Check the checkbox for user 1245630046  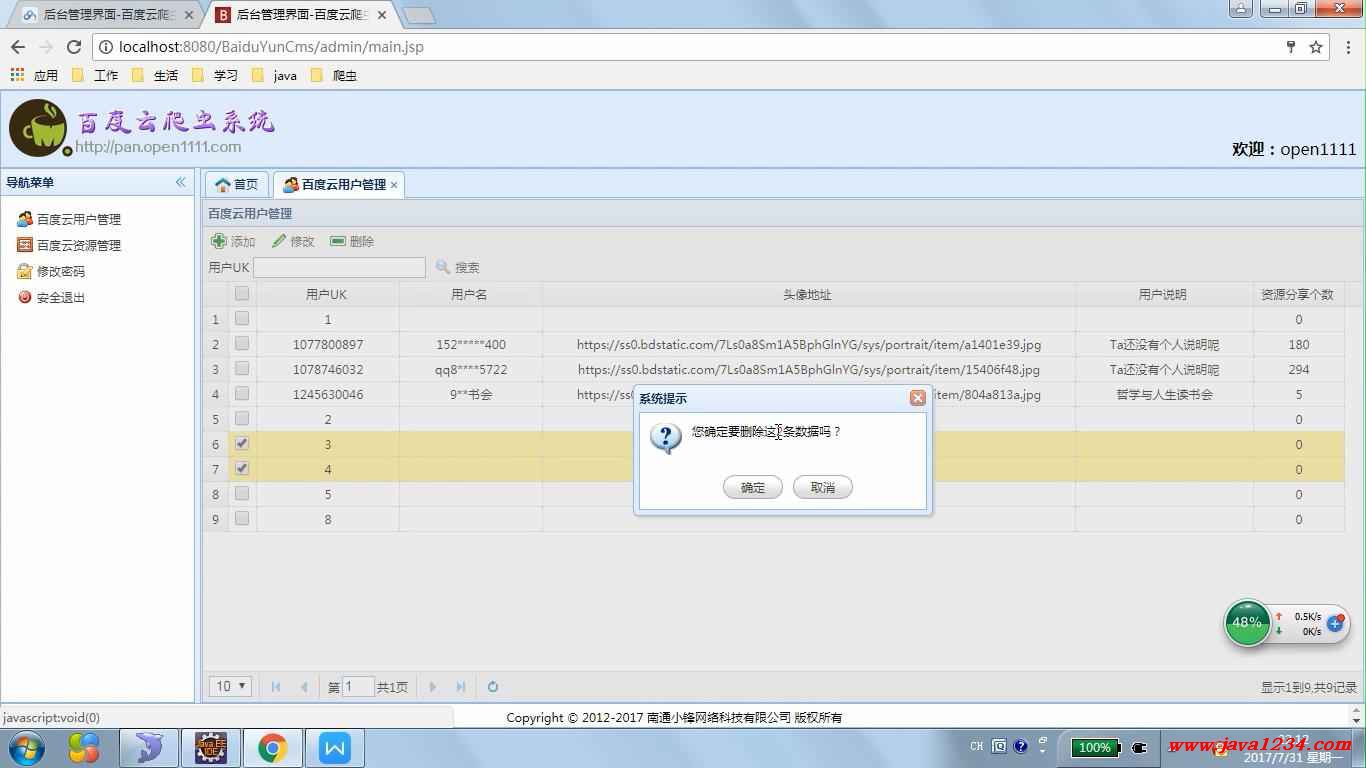pos(242,394)
